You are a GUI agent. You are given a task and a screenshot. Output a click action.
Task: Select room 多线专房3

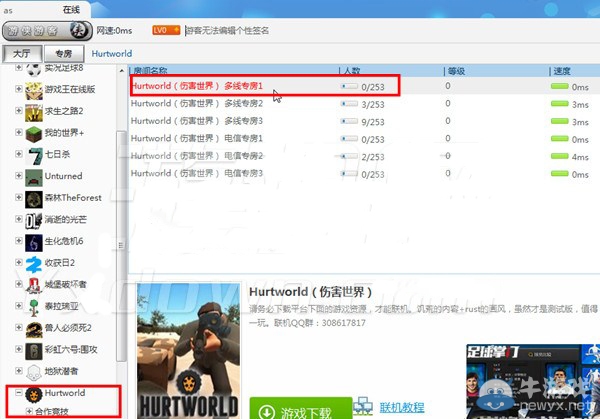[x=197, y=121]
